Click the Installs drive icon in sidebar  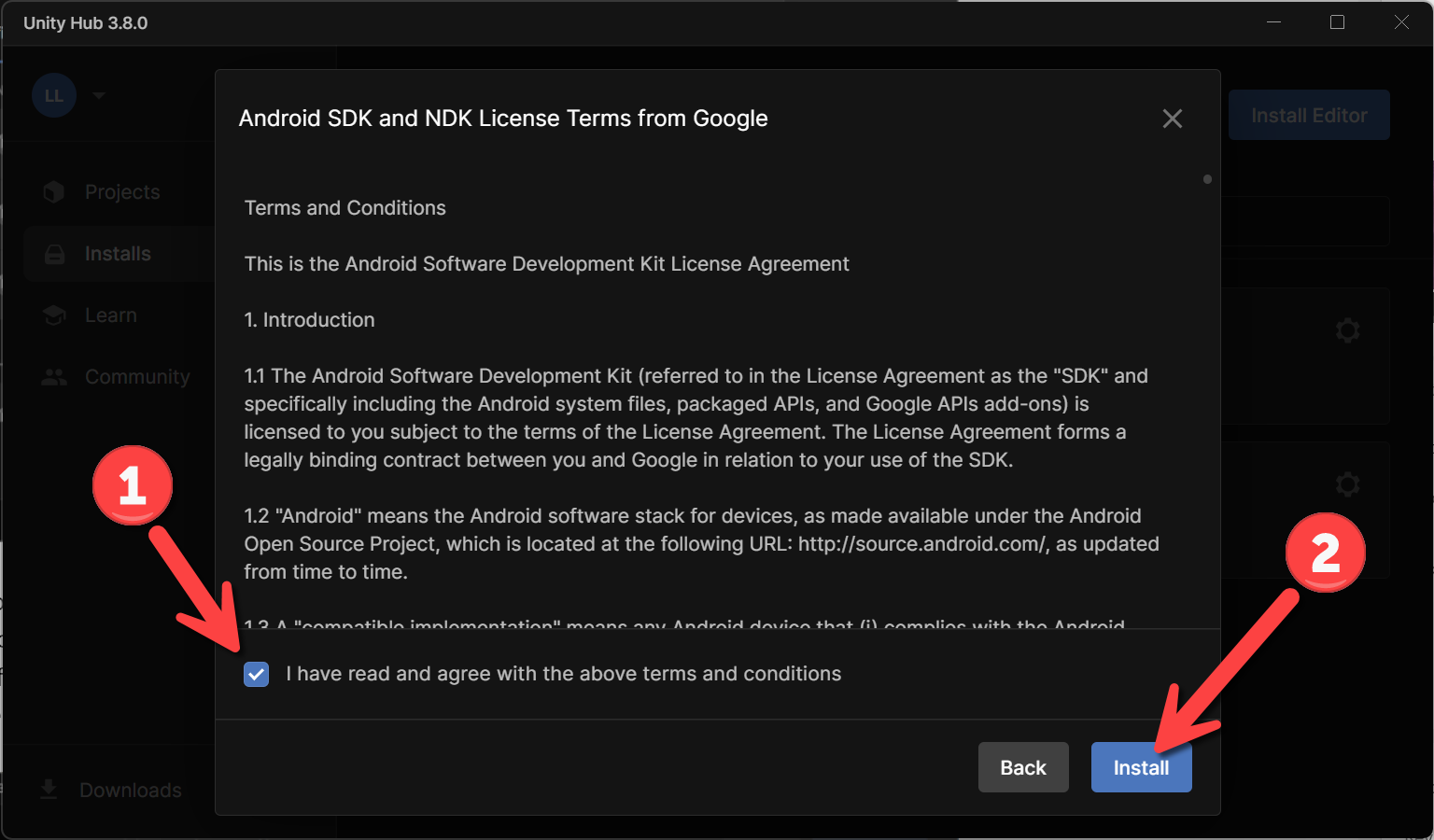point(55,254)
